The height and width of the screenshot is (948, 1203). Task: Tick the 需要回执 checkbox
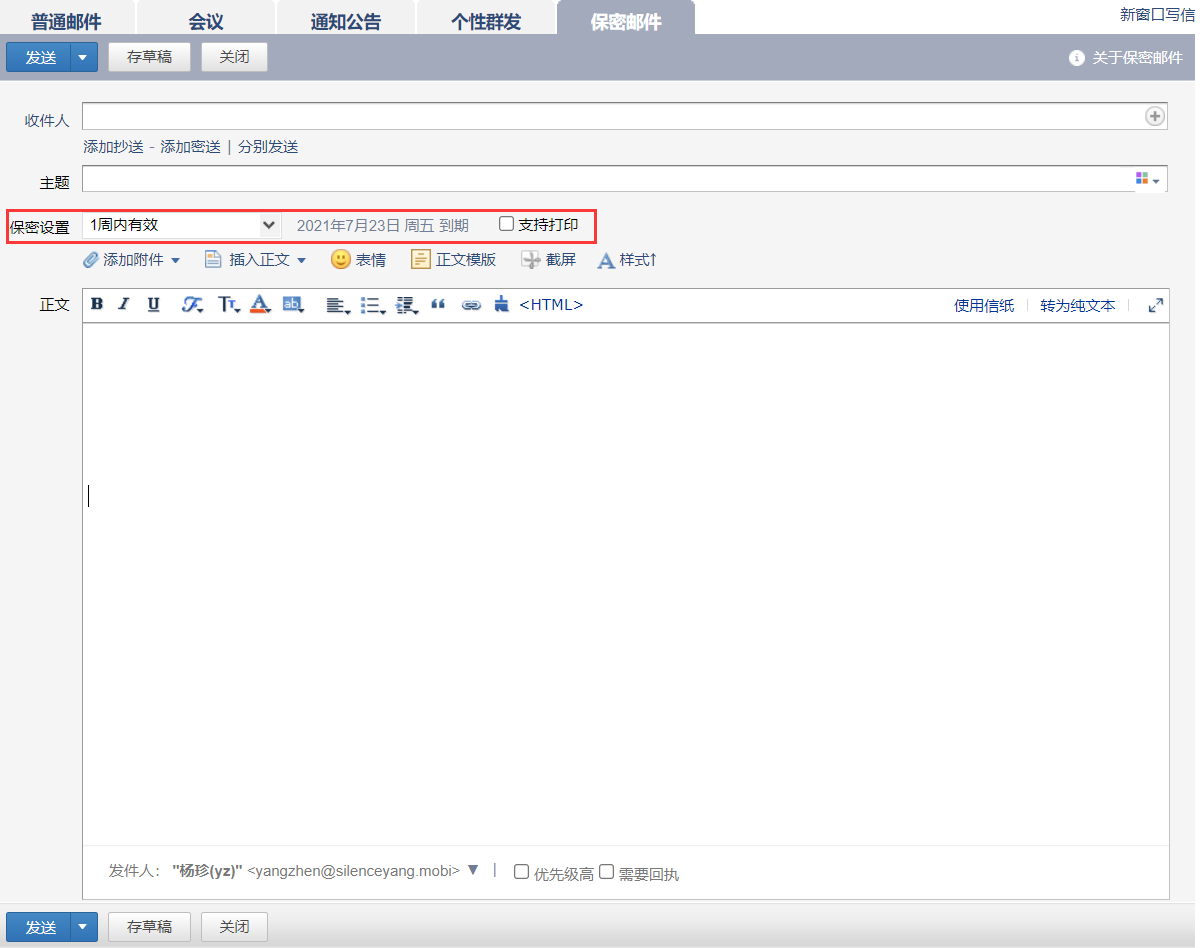[x=606, y=872]
